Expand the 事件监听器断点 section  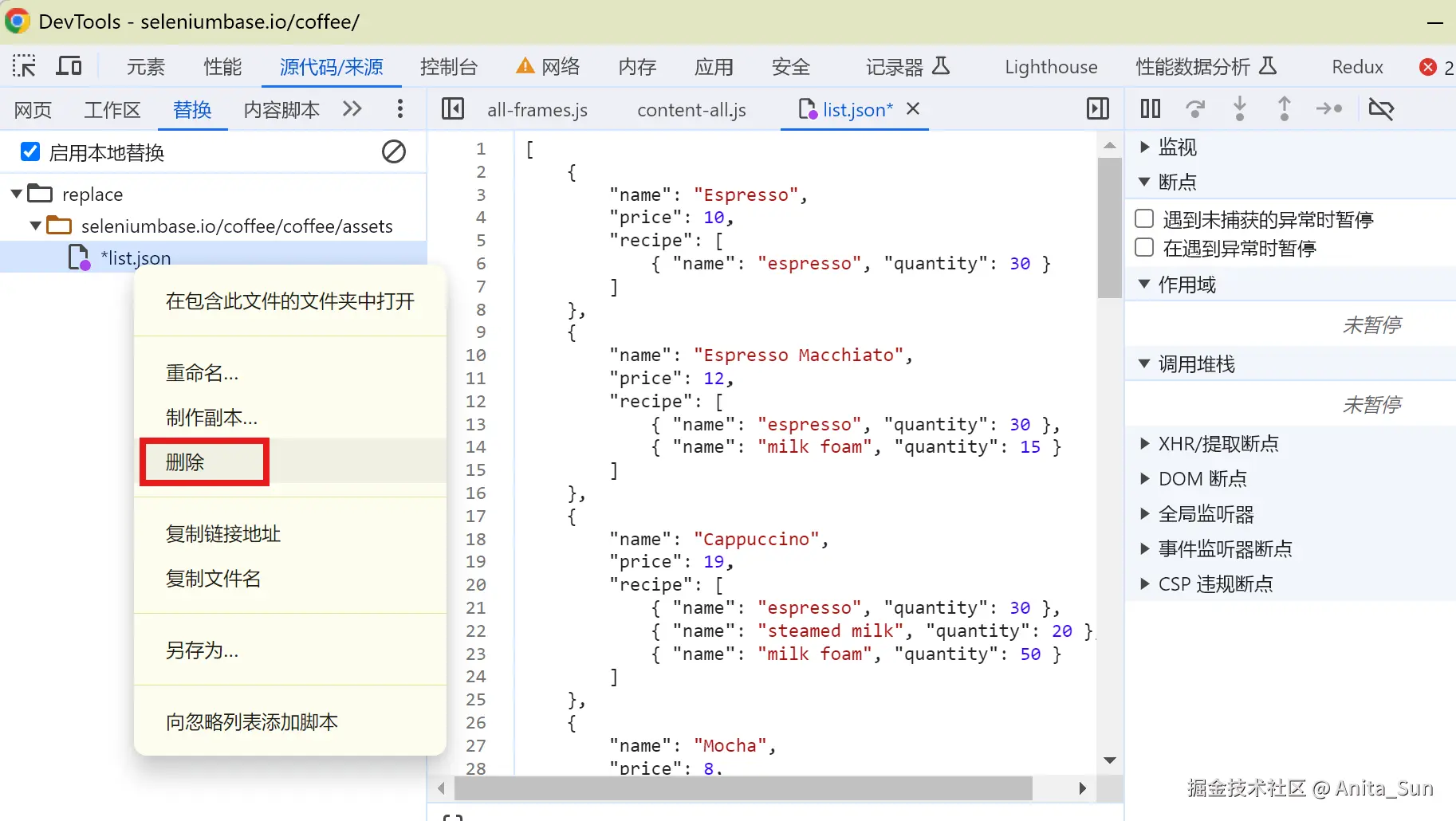pyautogui.click(x=1144, y=548)
